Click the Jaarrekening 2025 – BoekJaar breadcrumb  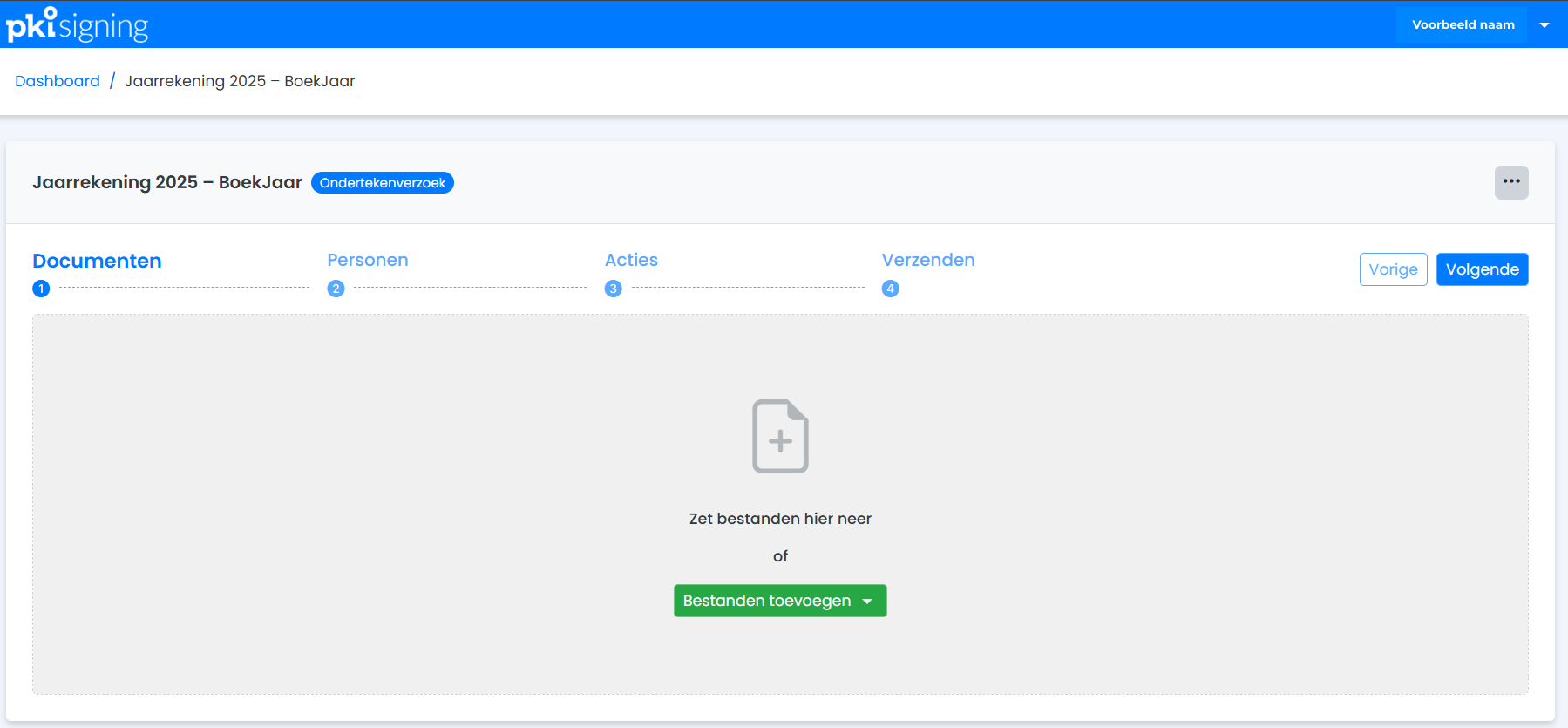(x=240, y=81)
